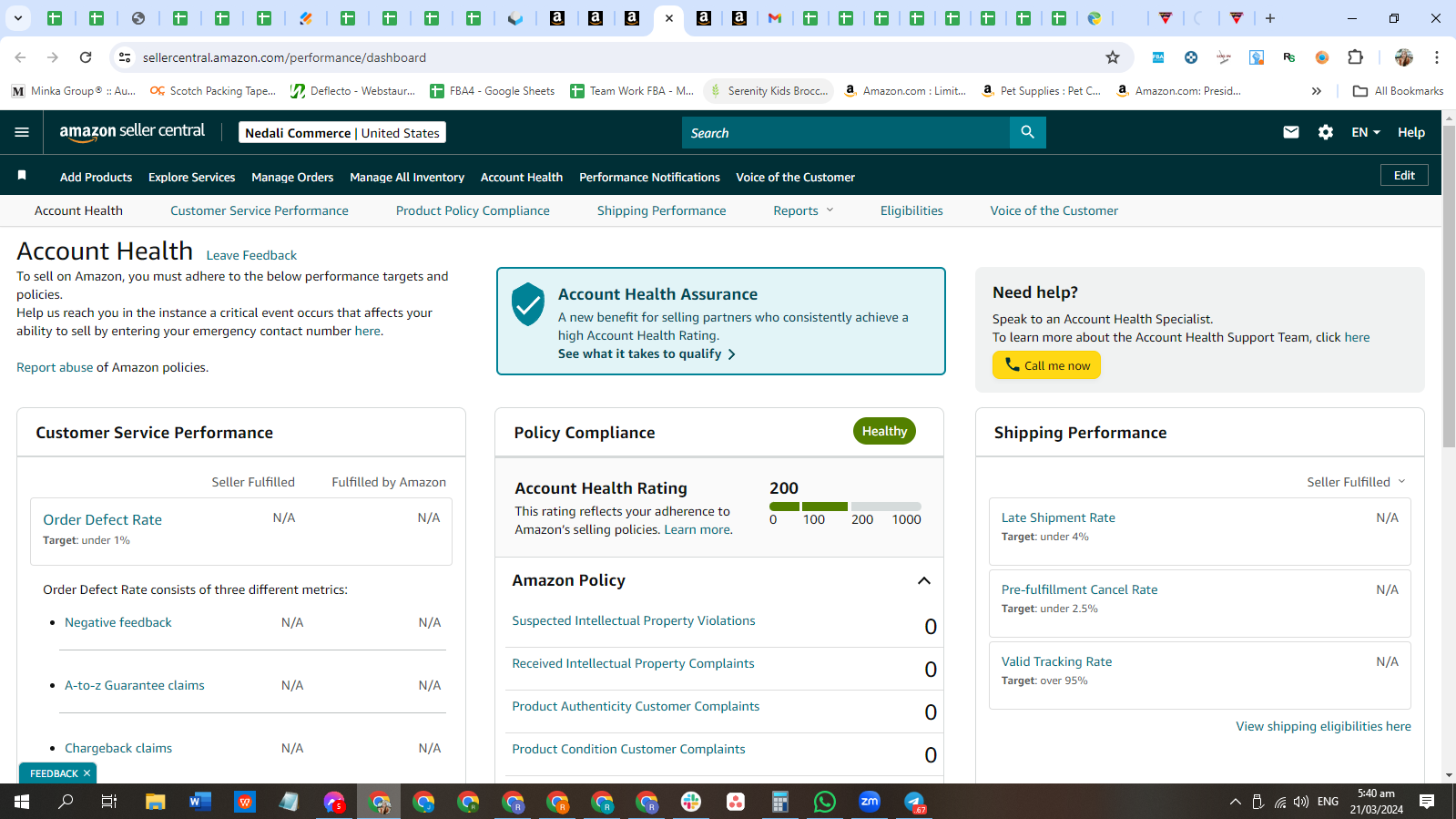Open Performance Notifications in the navigation bar

point(649,178)
